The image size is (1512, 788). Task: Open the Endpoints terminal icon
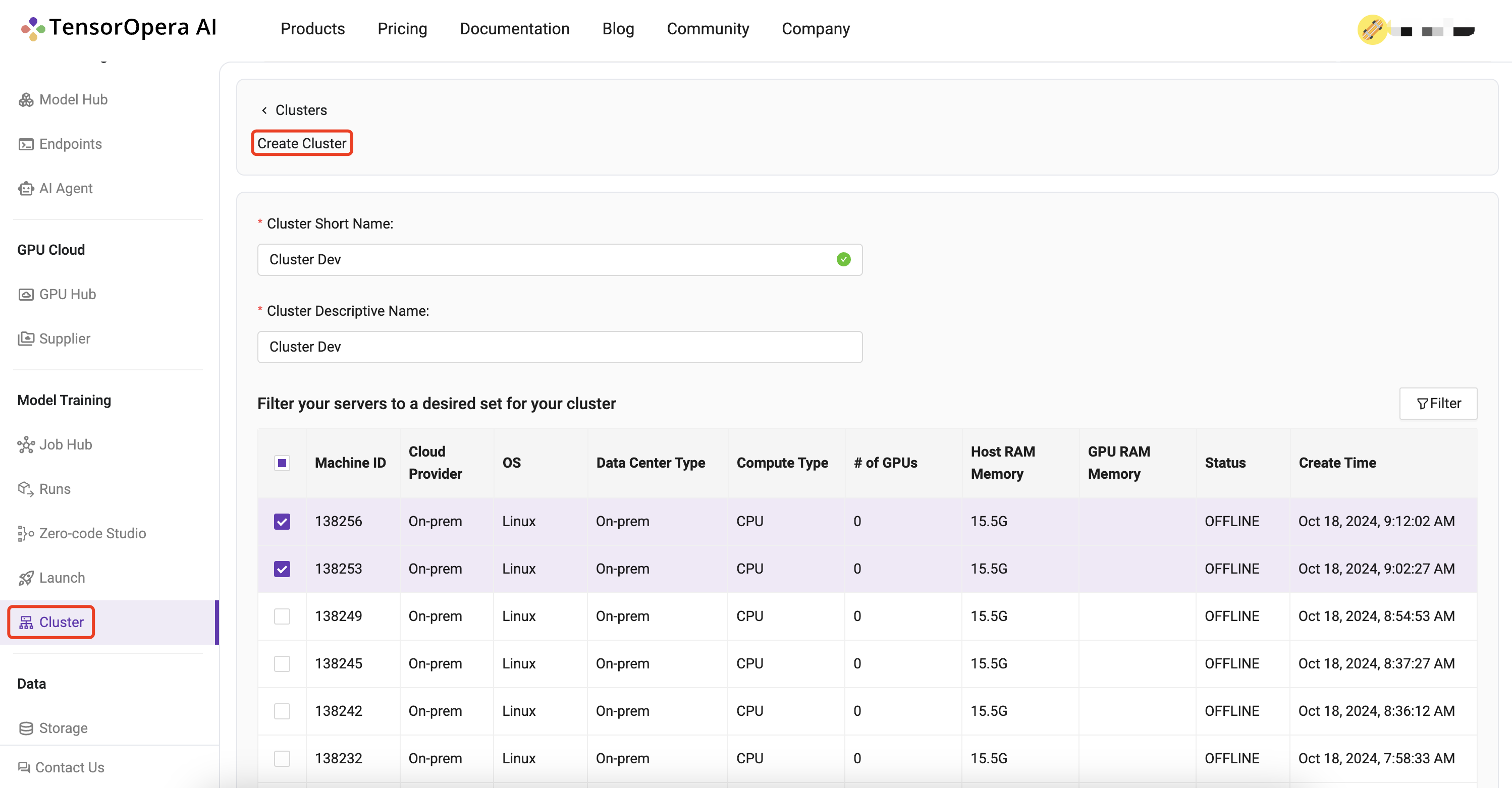pyautogui.click(x=26, y=144)
